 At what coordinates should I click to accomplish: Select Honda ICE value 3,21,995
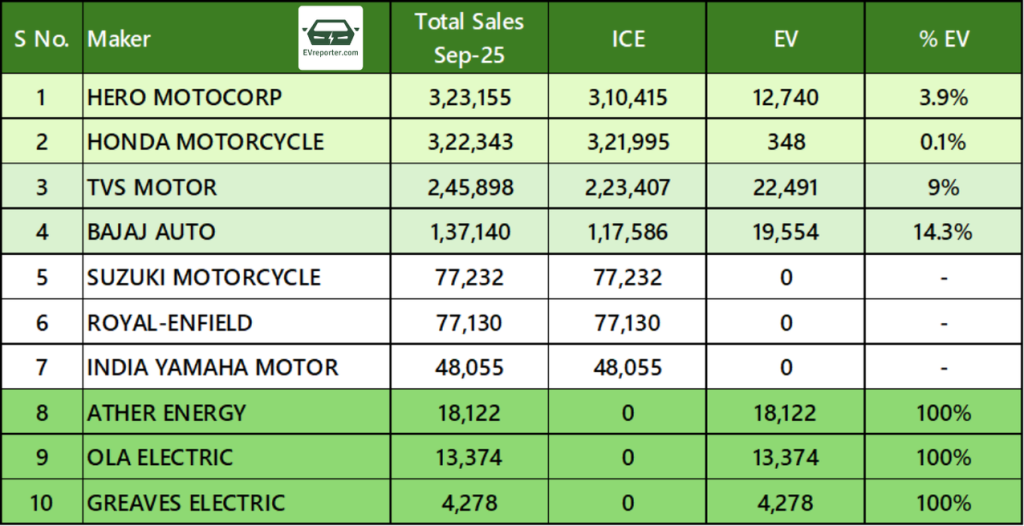click(x=629, y=142)
